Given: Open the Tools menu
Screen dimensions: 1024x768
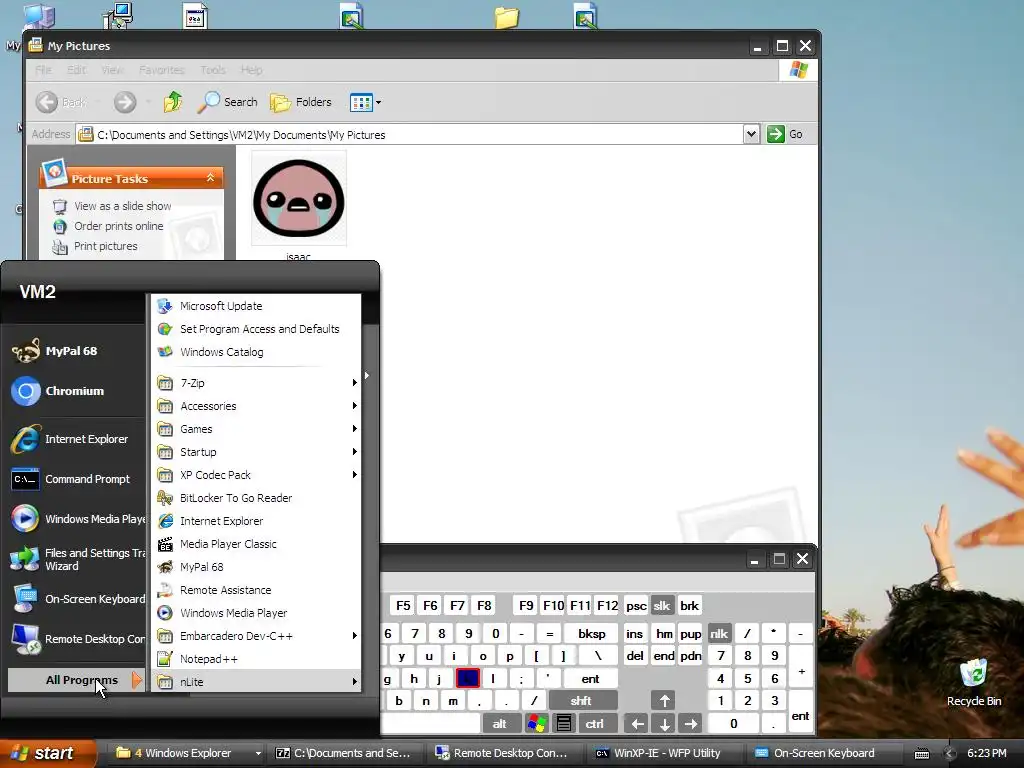Looking at the screenshot, I should point(213,69).
